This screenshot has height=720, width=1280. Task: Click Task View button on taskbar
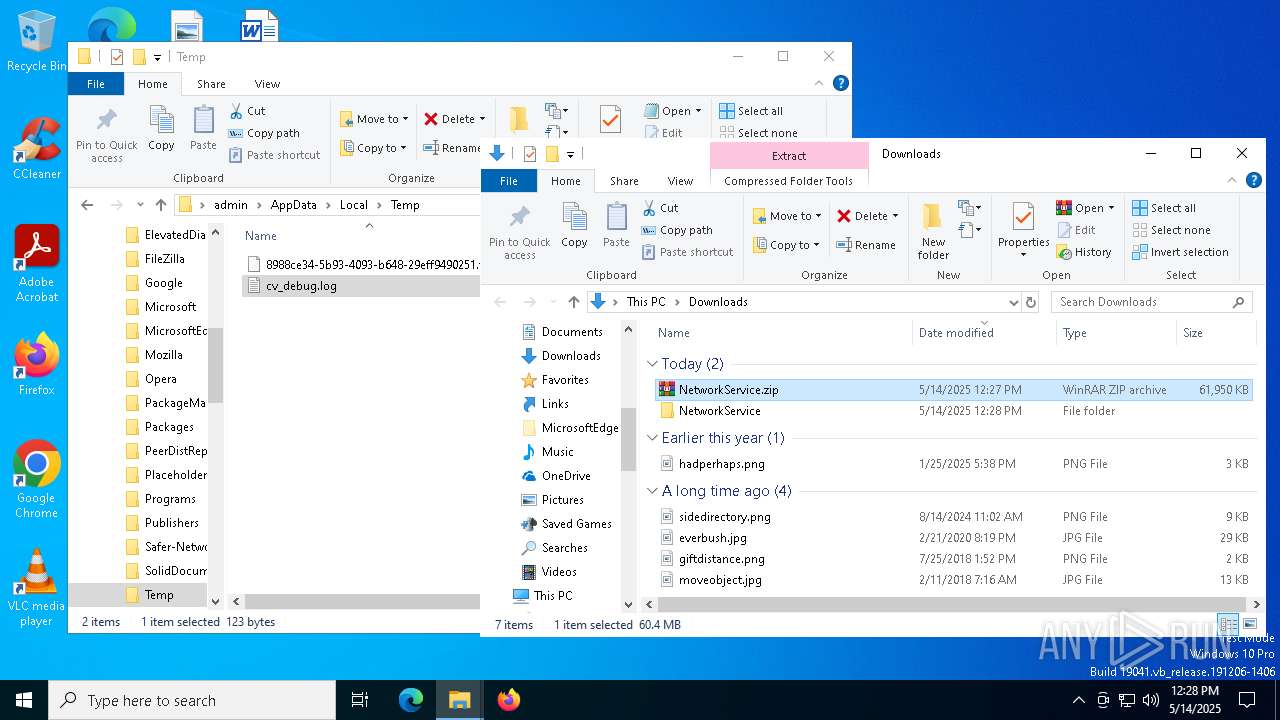point(361,700)
